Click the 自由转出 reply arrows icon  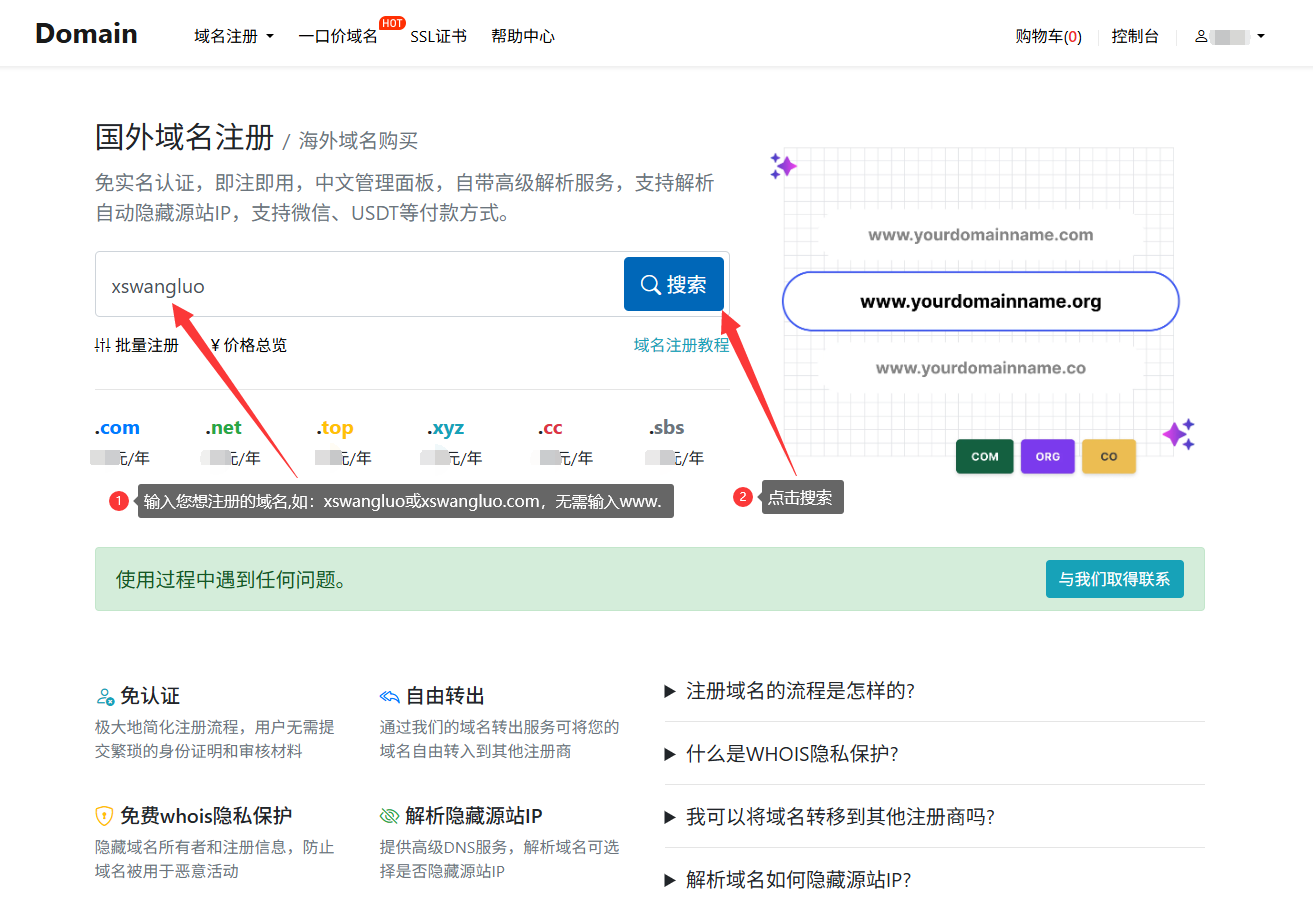click(x=389, y=697)
